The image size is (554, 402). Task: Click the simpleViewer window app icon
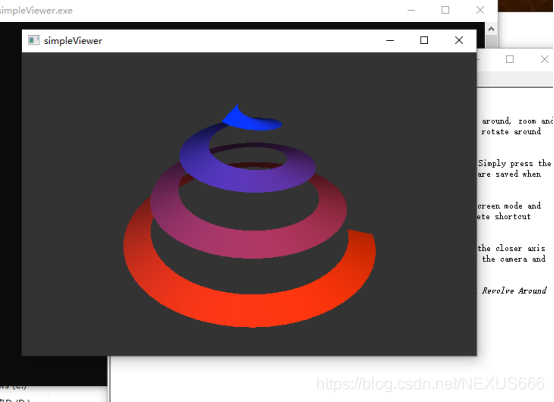tap(34, 40)
